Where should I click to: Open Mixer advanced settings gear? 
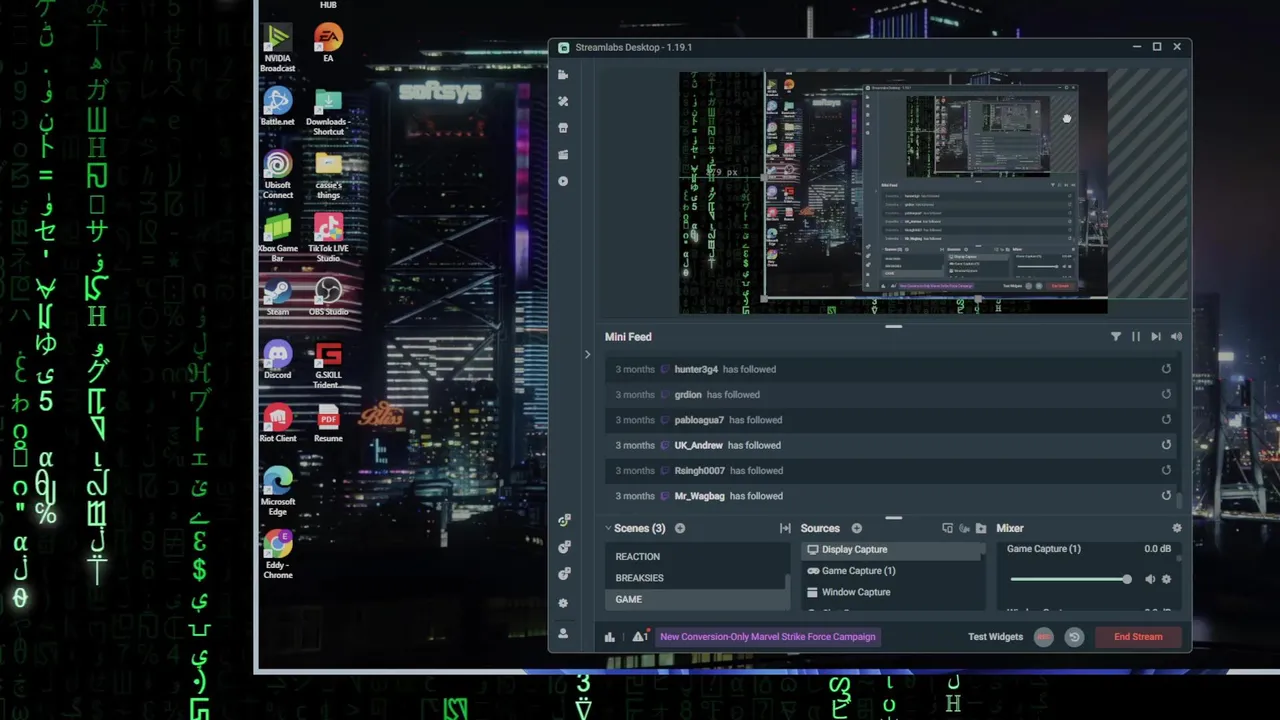pos(1177,528)
